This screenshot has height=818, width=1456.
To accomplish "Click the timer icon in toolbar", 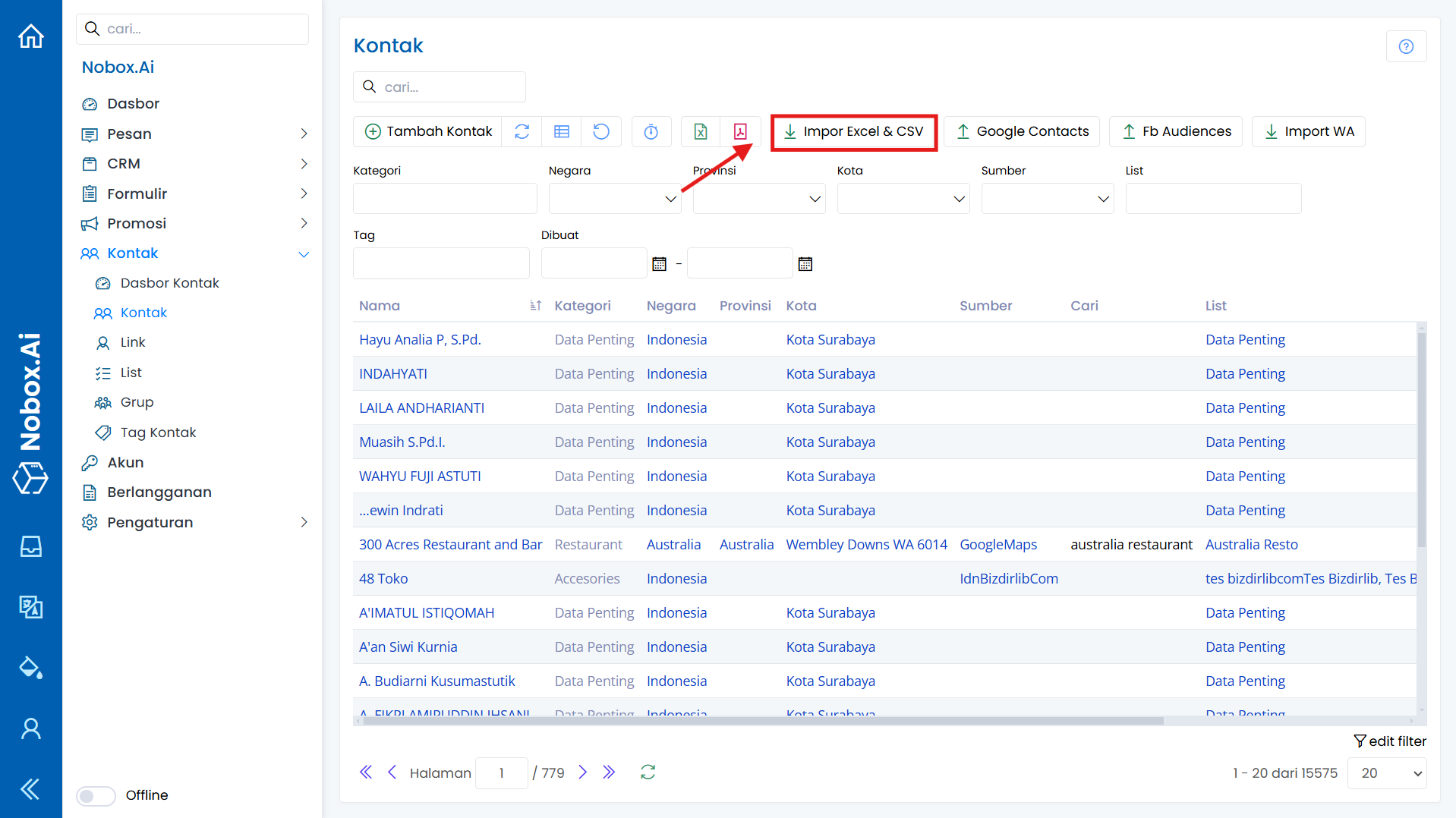I will click(x=651, y=131).
